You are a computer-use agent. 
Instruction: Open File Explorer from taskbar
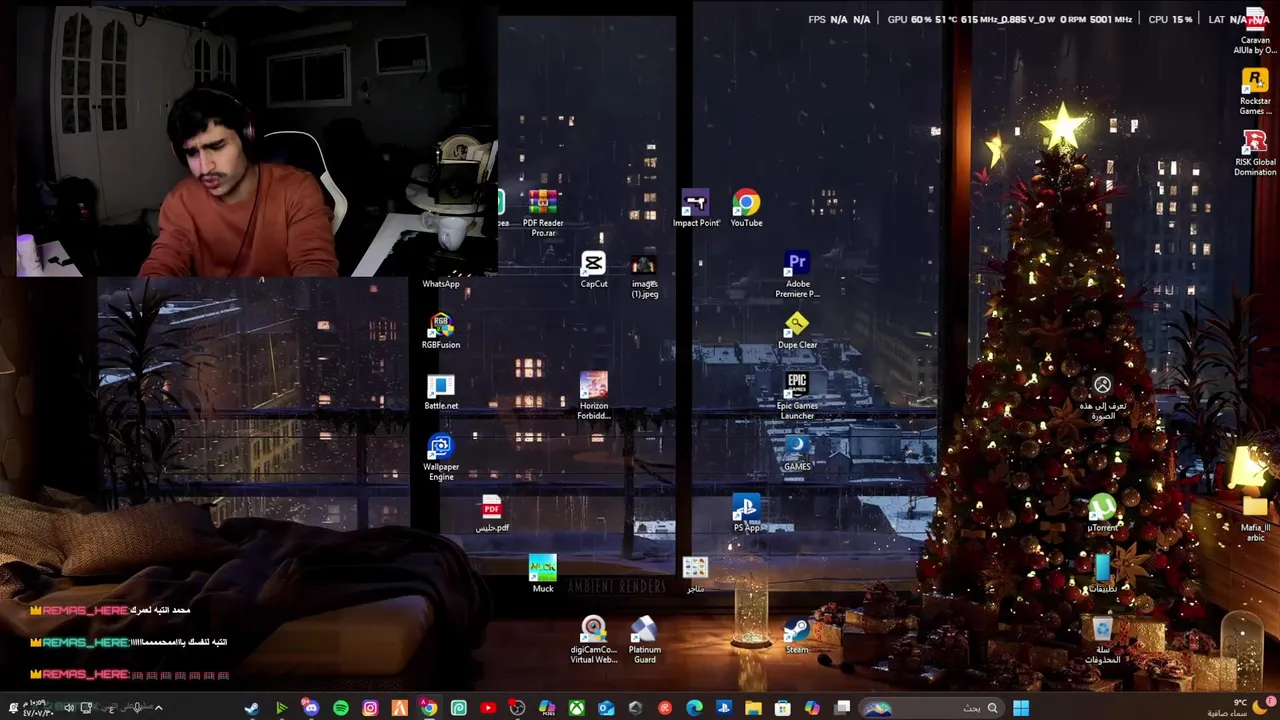pyautogui.click(x=753, y=708)
